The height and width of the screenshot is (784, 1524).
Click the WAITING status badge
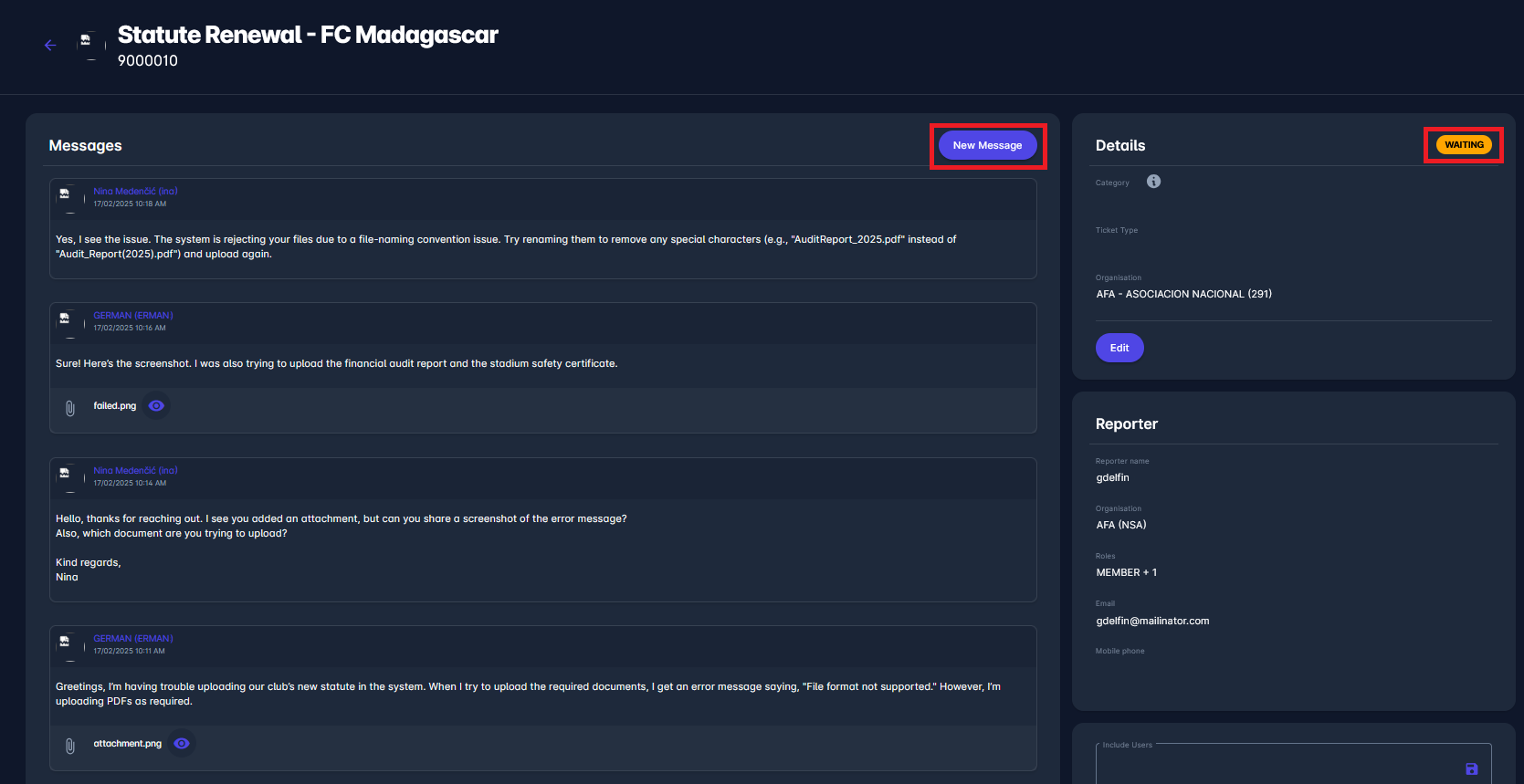coord(1463,145)
